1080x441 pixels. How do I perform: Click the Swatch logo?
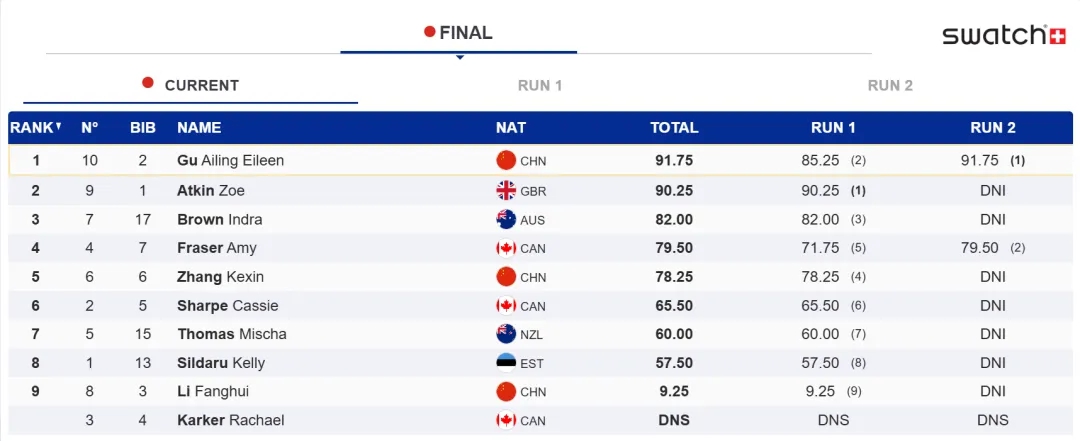[x=1003, y=35]
